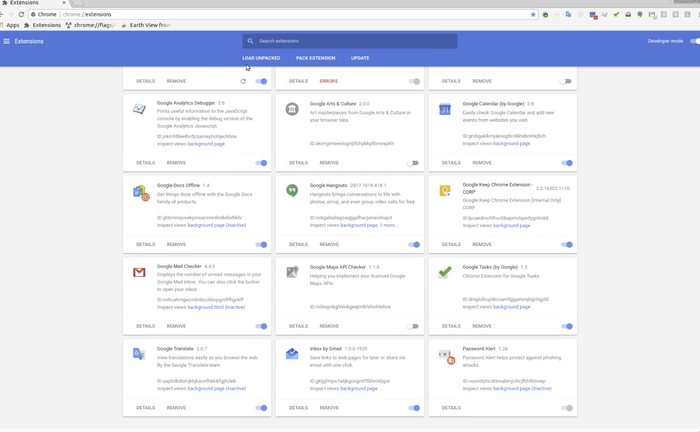Click the Google Mail Checker Gmail icon
The image size is (700, 432).
139,272
